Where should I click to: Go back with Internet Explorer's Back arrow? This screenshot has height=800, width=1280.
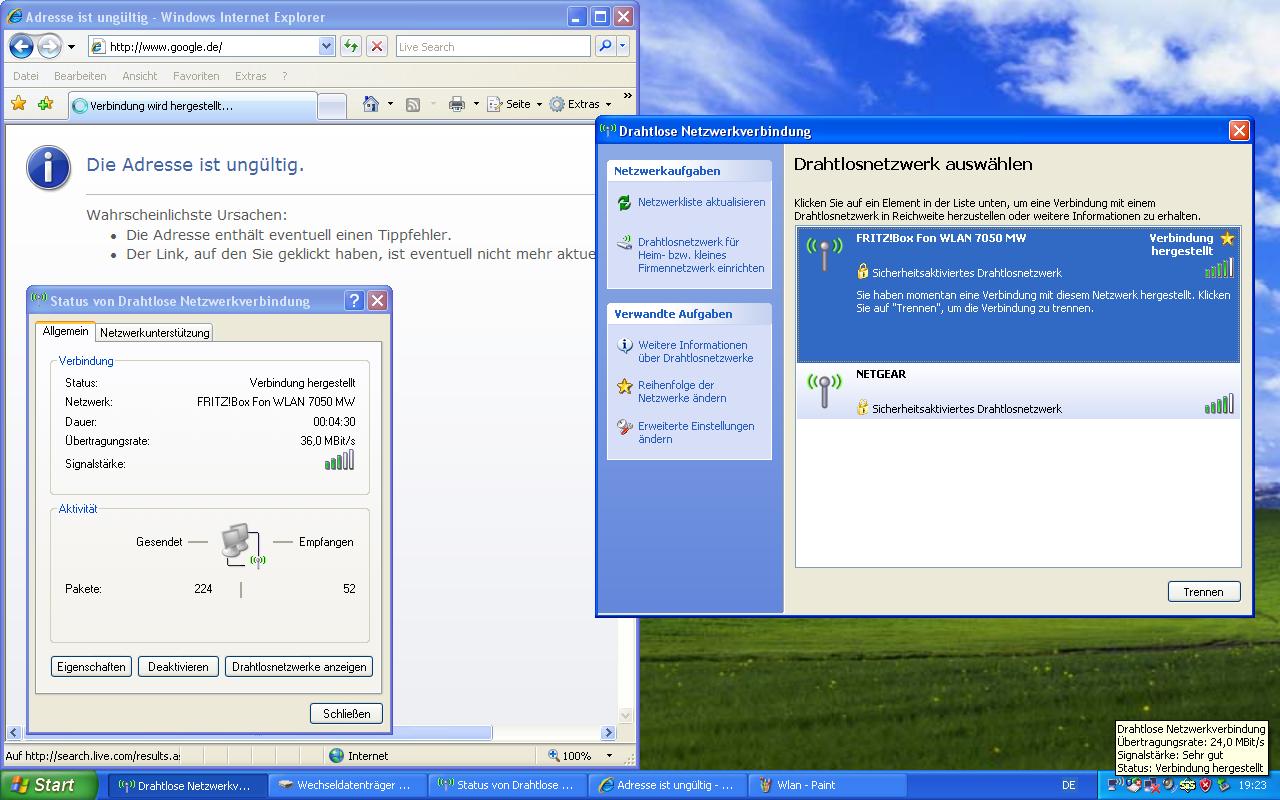[x=21, y=46]
